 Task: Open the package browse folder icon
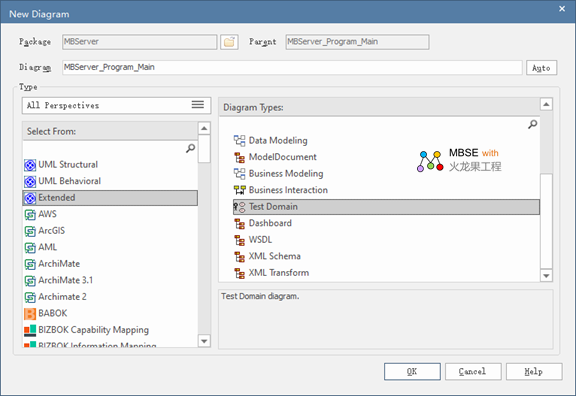[229, 42]
